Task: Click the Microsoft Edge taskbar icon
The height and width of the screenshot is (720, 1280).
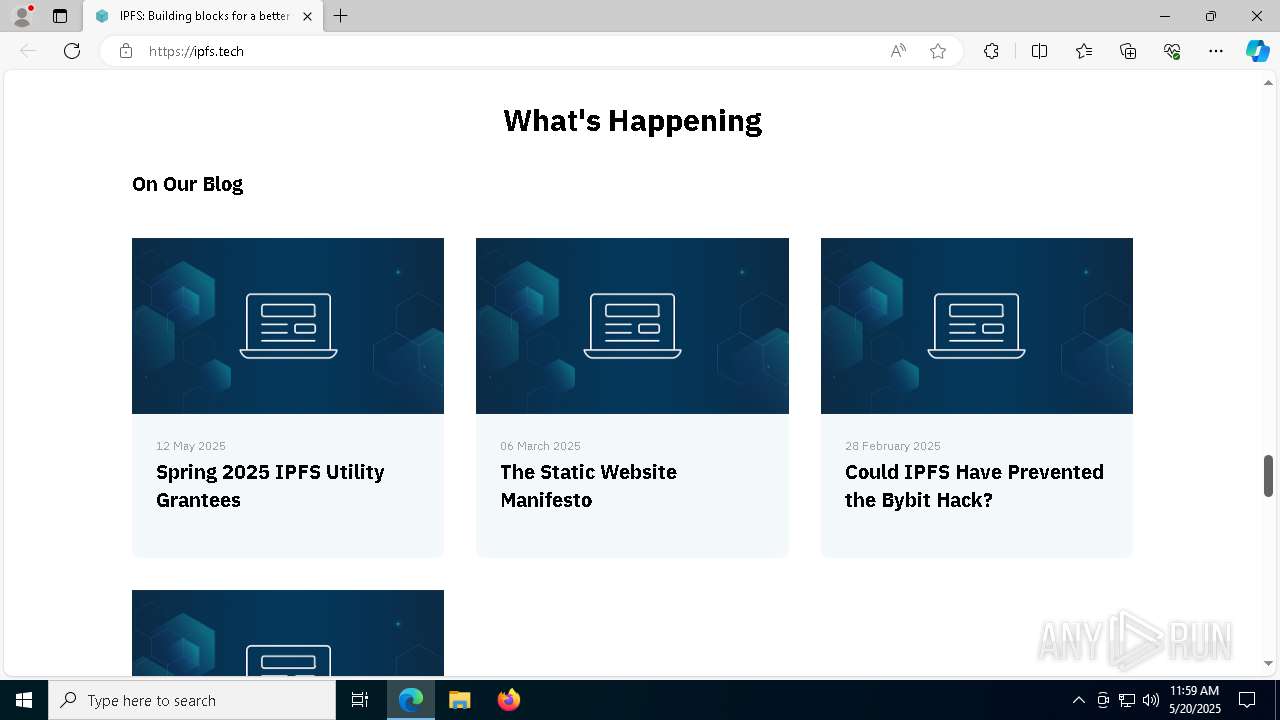Action: (x=411, y=700)
